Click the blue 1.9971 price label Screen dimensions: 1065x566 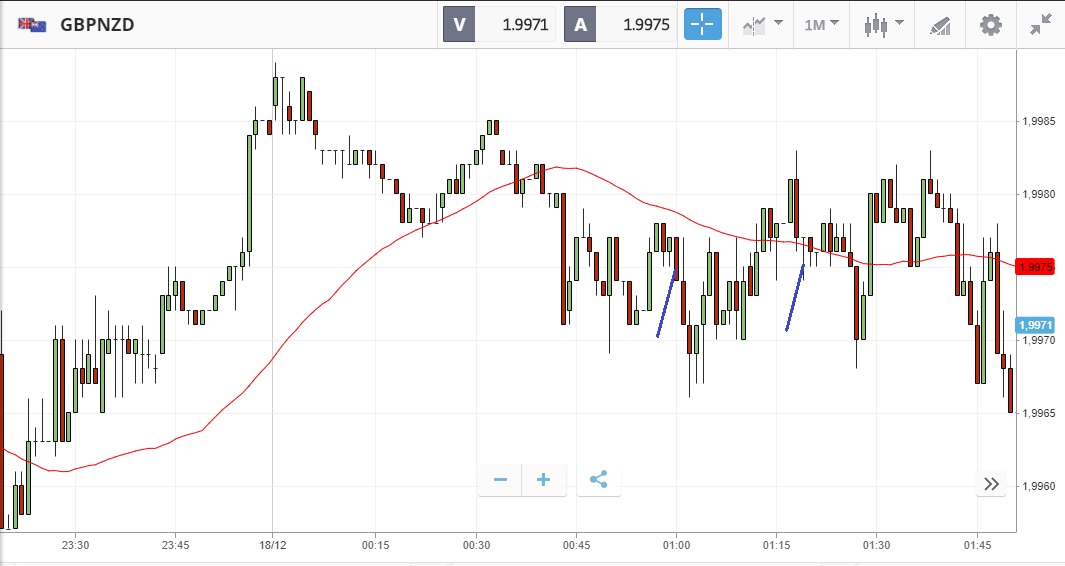(1036, 325)
